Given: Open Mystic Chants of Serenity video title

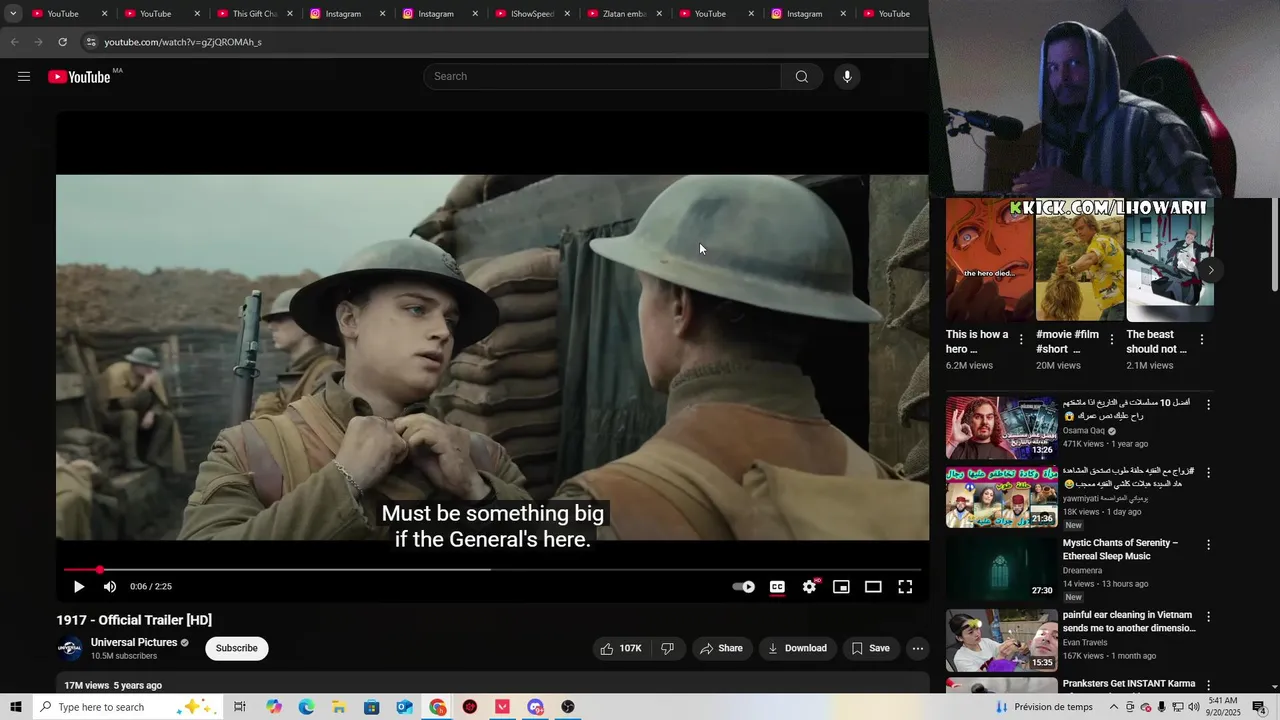Looking at the screenshot, I should point(1120,549).
